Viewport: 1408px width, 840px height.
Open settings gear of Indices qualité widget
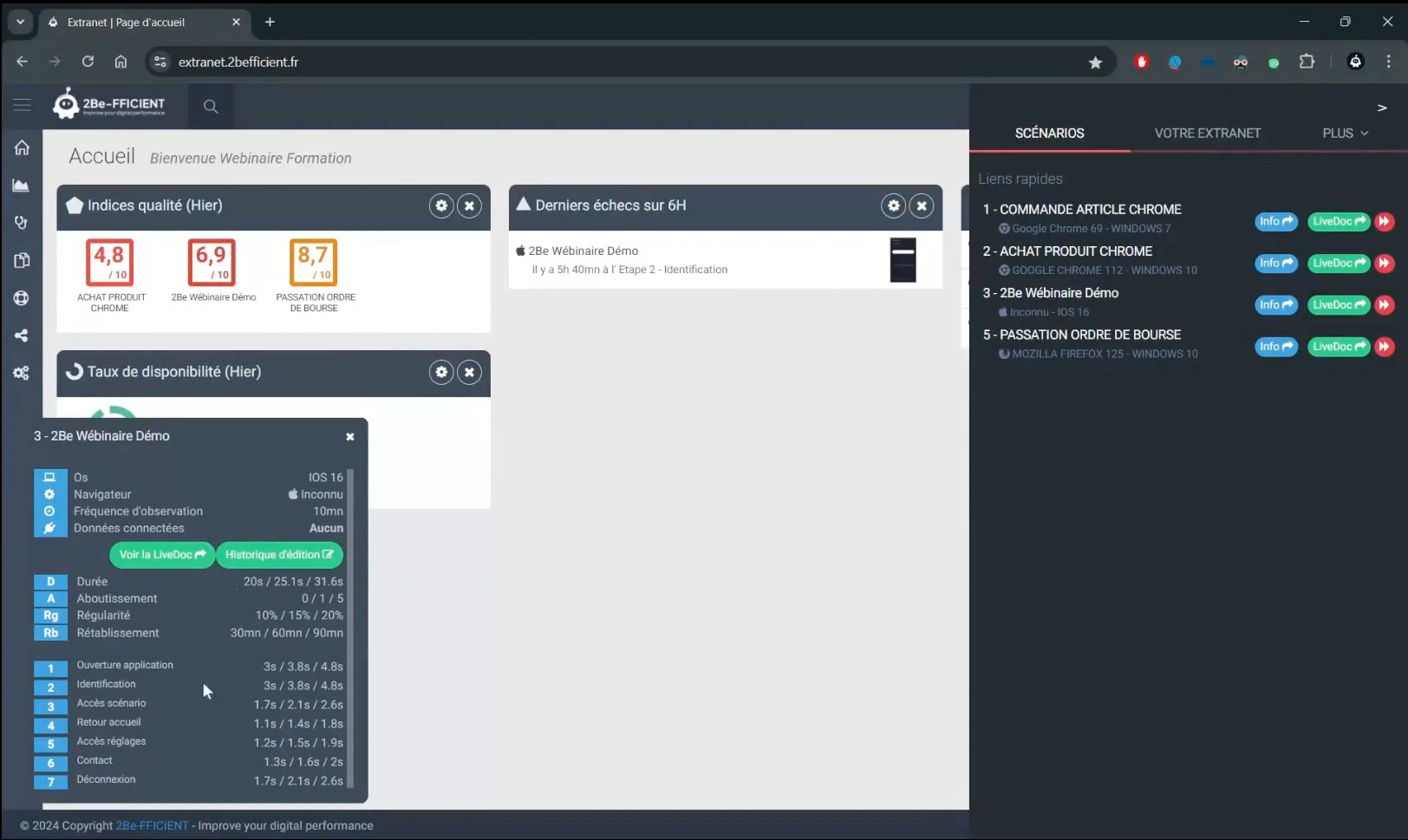[x=441, y=205]
